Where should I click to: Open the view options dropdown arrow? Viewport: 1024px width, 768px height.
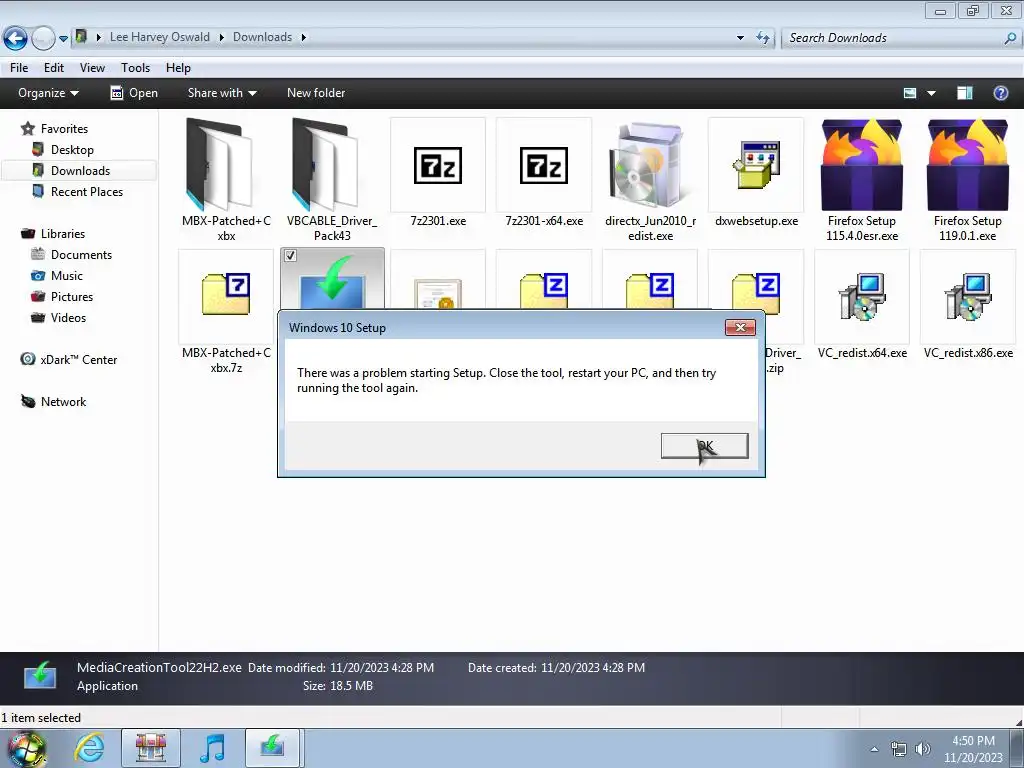tap(931, 93)
